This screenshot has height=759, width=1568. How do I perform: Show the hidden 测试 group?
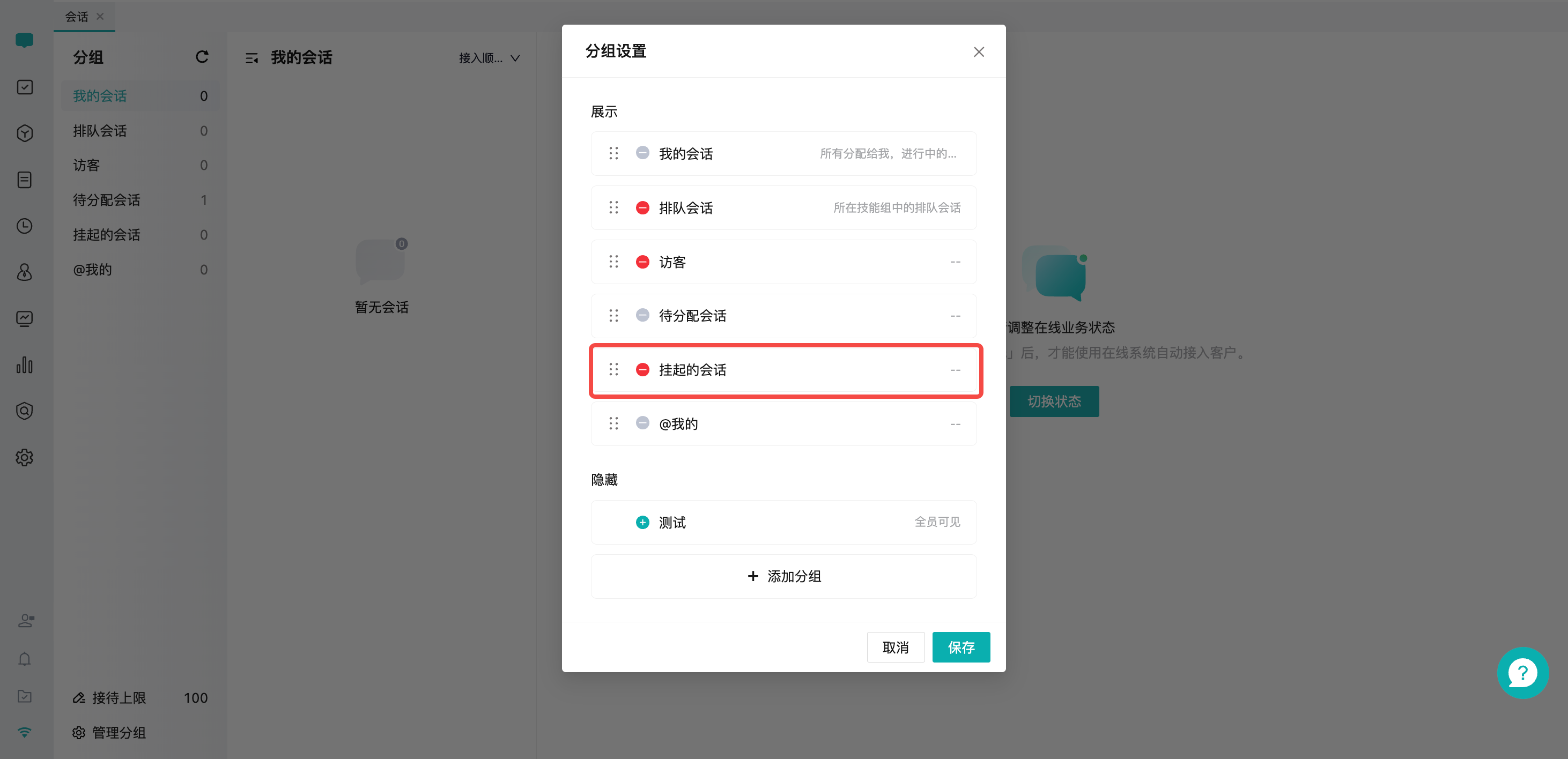click(x=643, y=522)
